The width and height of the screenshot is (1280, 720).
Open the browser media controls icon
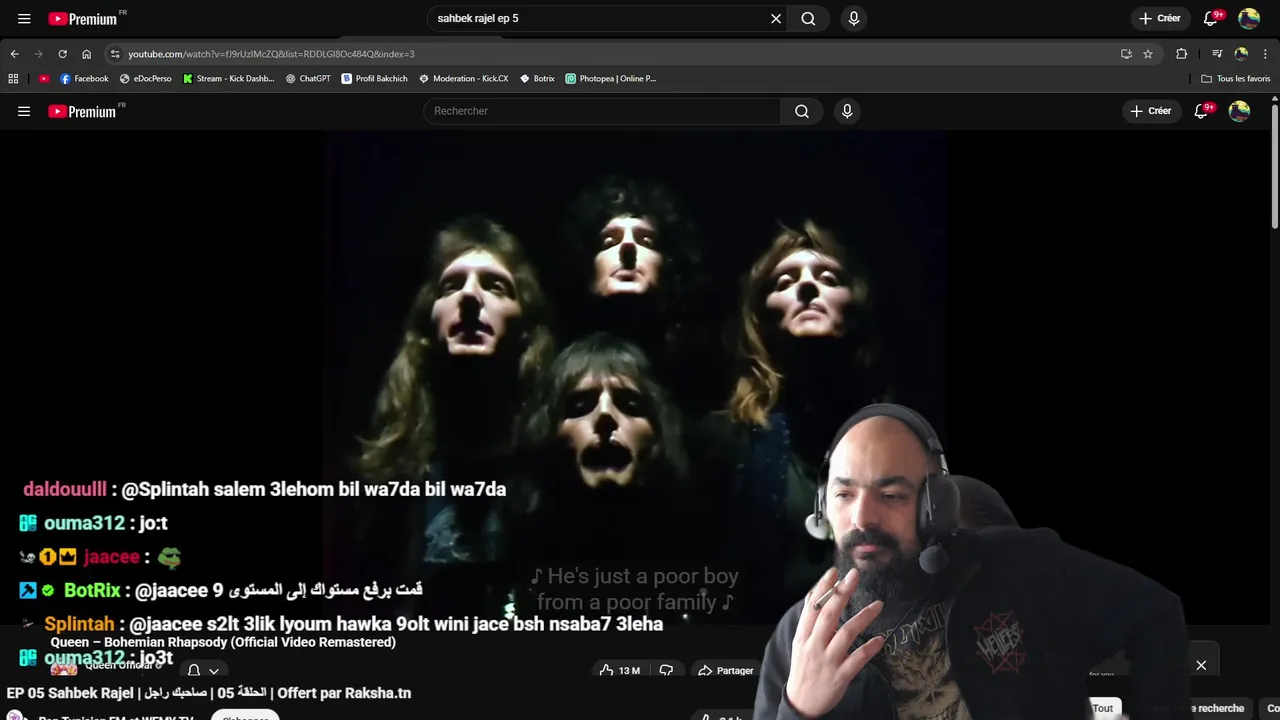coord(1217,54)
